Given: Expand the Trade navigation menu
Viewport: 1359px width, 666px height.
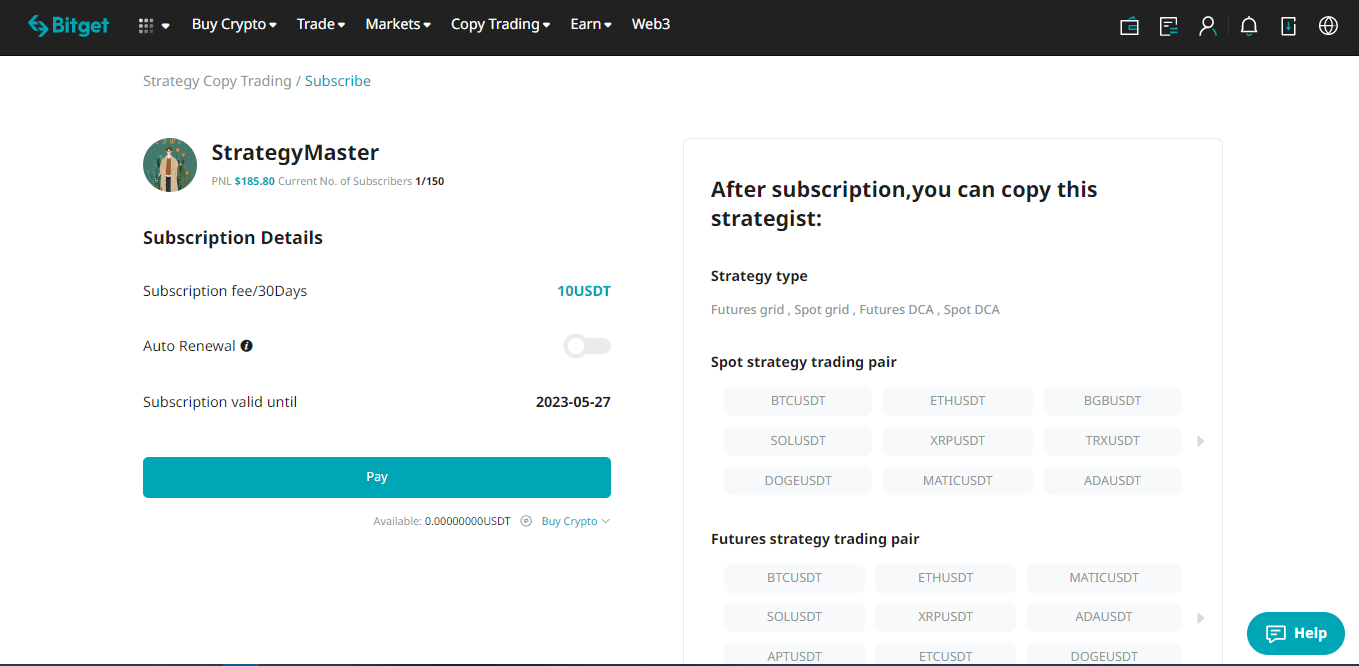Looking at the screenshot, I should tap(321, 24).
